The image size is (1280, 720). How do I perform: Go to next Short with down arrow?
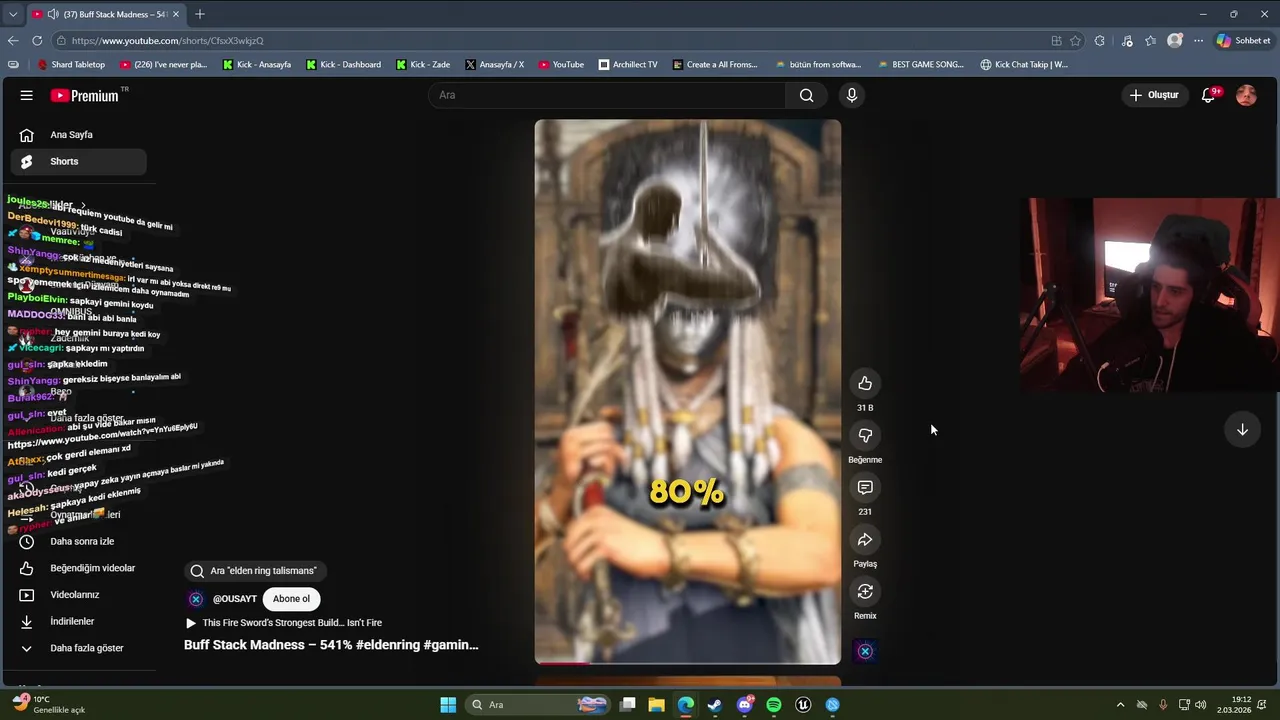[x=1242, y=429]
